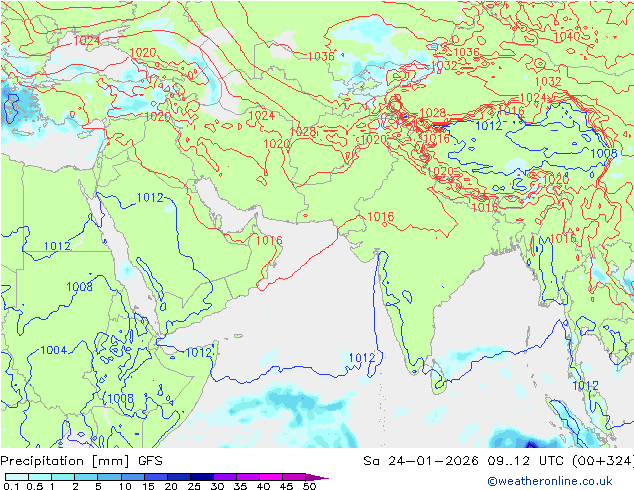Click the 25–30 mm dark blue legend box
Viewport: 634px width, 490px height.
coord(202,477)
